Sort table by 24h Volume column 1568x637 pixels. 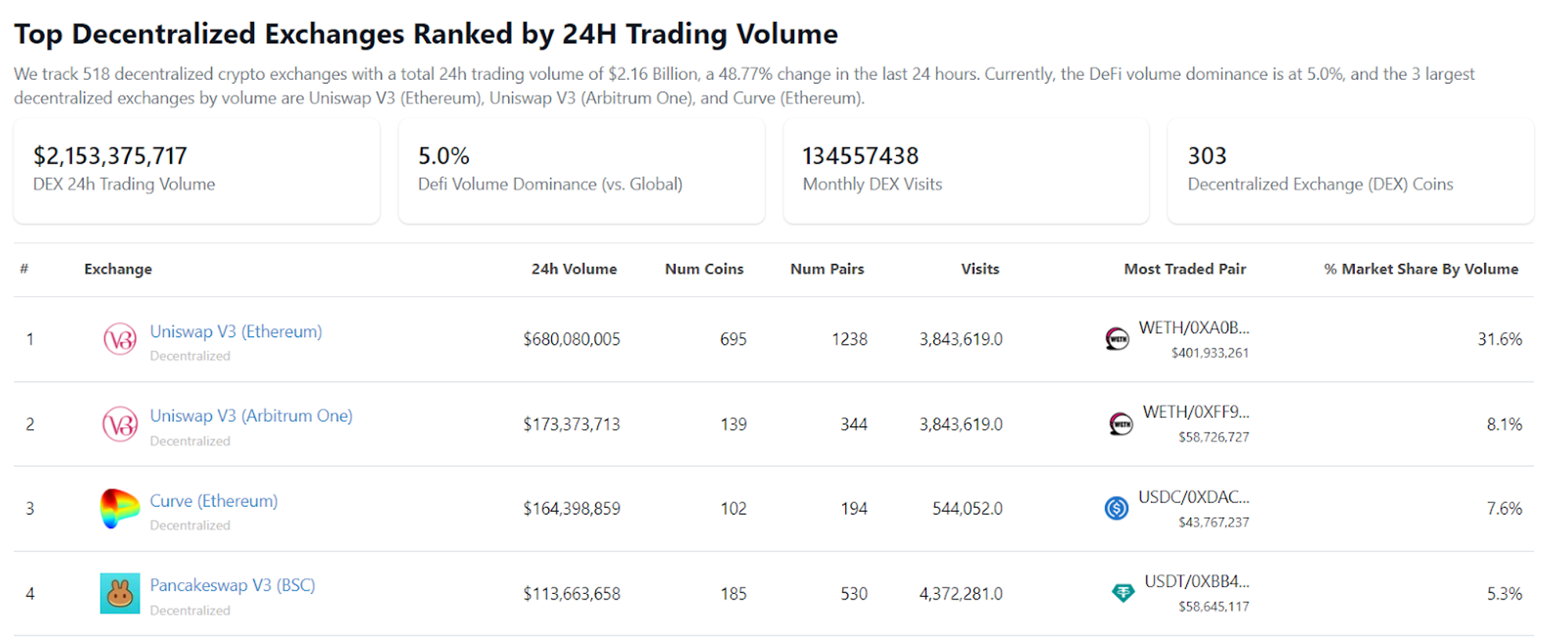click(574, 269)
